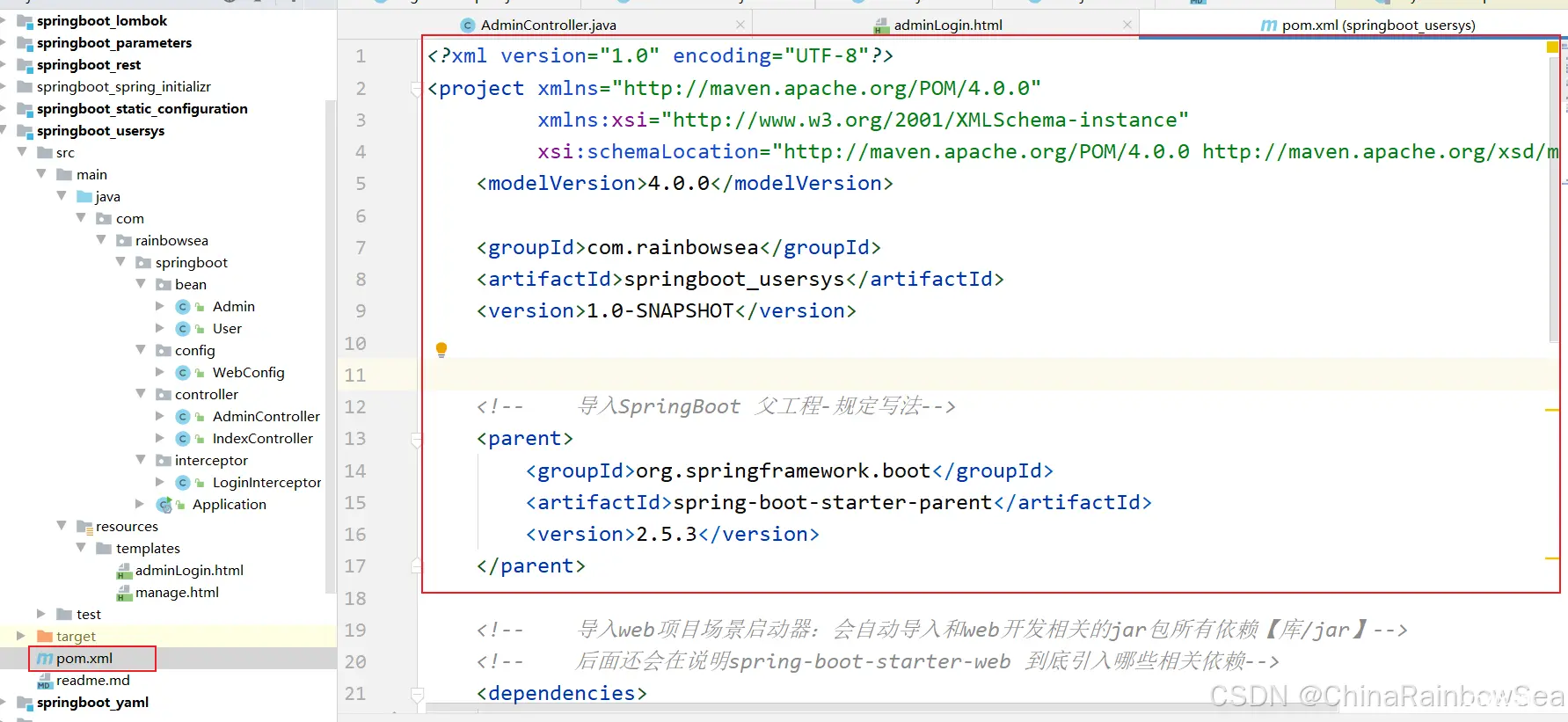Select IndexController in the tree
Screen dimensions: 1568x722
(x=262, y=438)
